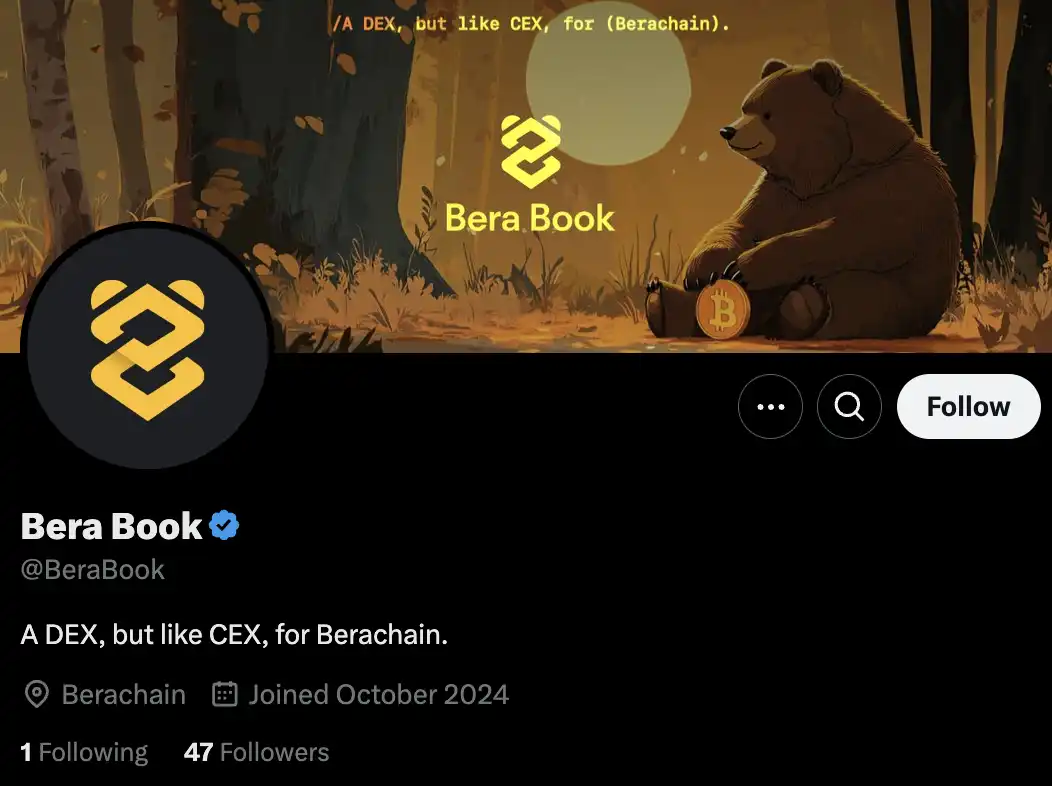Click the pale moon circle in banner
The image size is (1052, 786).
(x=608, y=84)
